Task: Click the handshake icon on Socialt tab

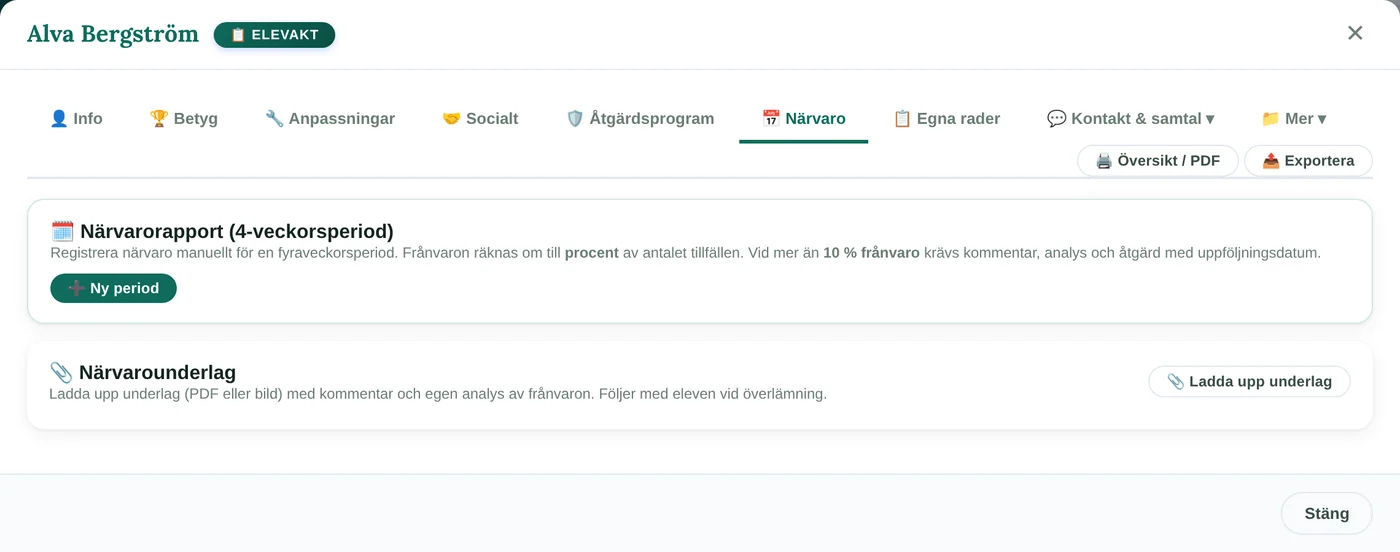Action: pyautogui.click(x=451, y=118)
